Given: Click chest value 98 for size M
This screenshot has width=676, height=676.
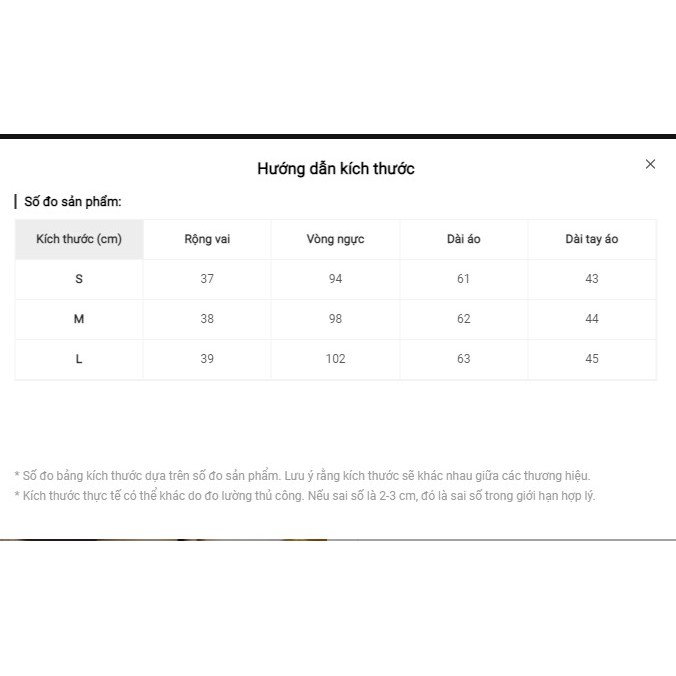Looking at the screenshot, I should coord(335,319).
